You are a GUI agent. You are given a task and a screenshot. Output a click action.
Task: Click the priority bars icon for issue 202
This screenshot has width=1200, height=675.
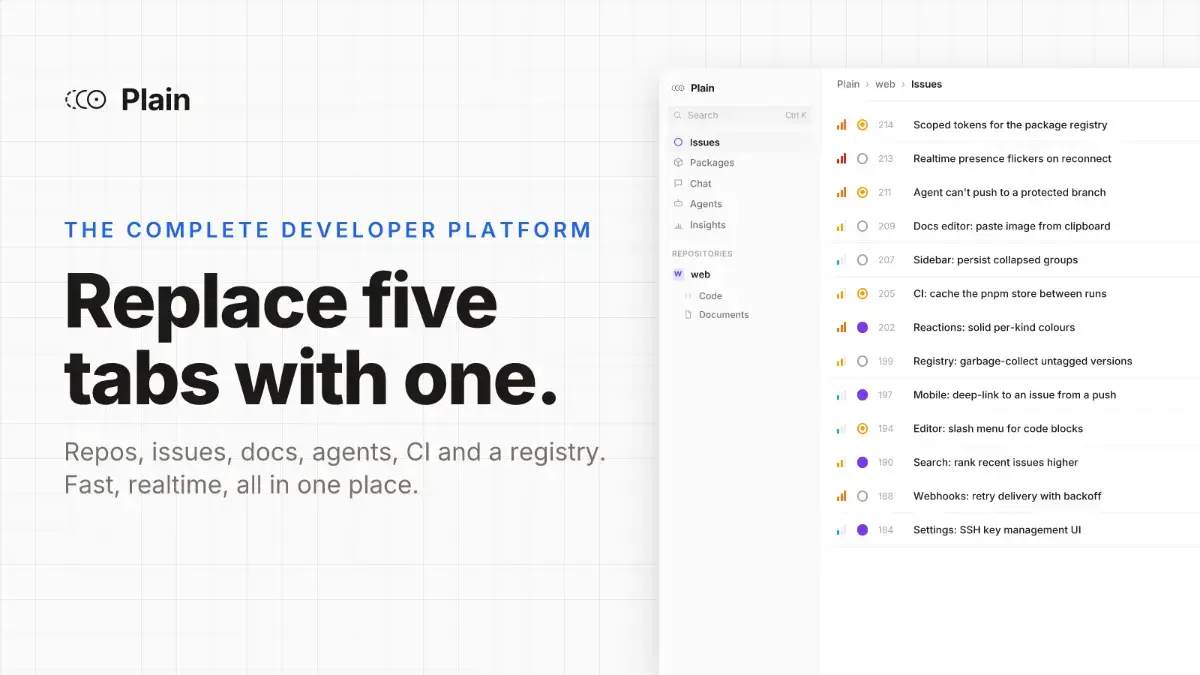[x=841, y=327]
